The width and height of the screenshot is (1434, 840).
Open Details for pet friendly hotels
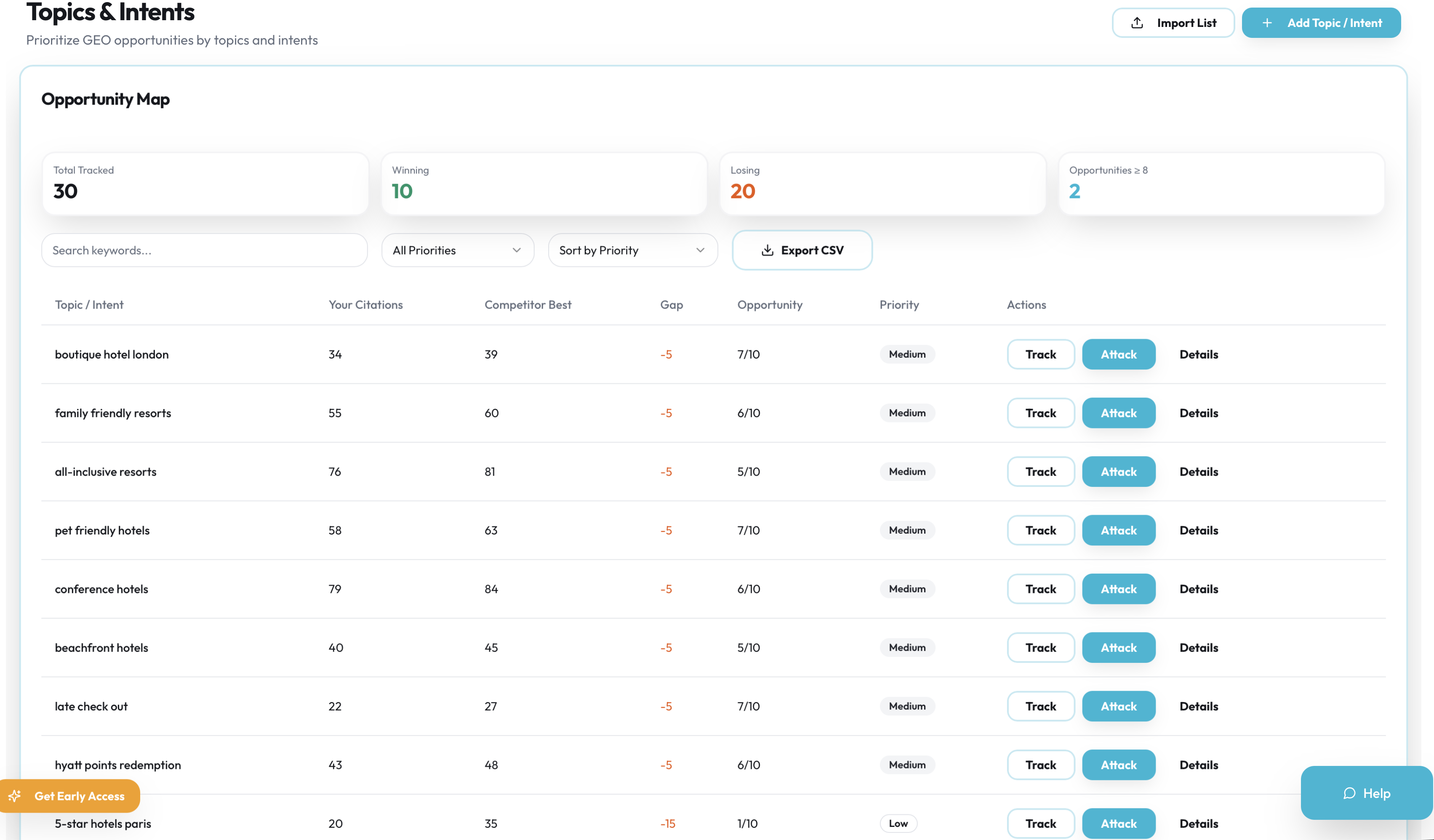click(1198, 530)
